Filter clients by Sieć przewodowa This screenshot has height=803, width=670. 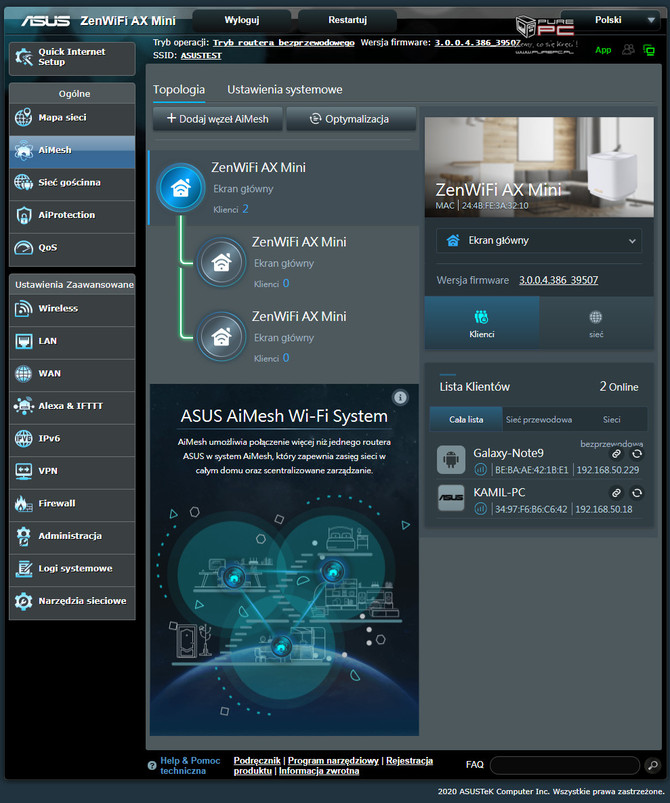pyautogui.click(x=539, y=419)
